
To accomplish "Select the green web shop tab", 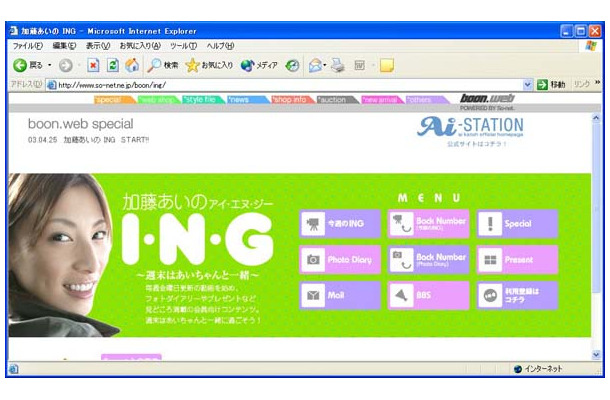I will click(x=158, y=100).
